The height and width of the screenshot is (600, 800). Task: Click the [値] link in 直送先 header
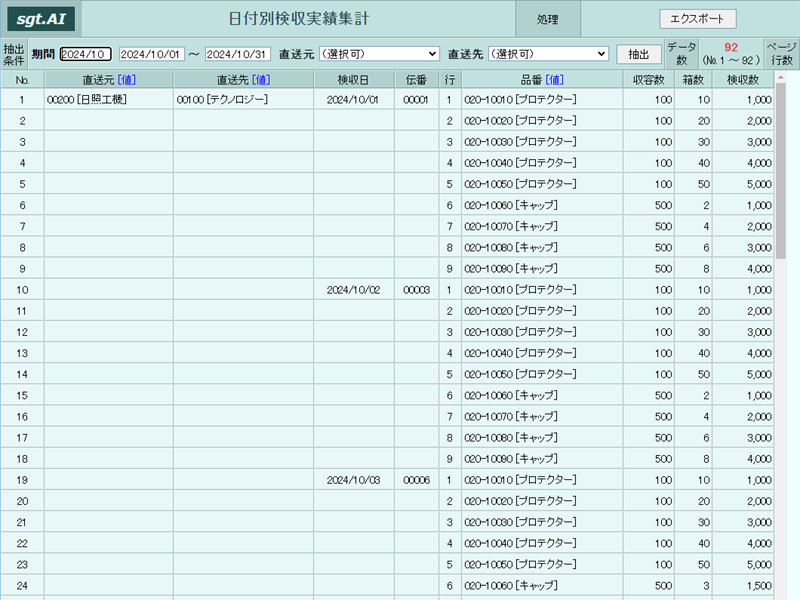[x=261, y=80]
